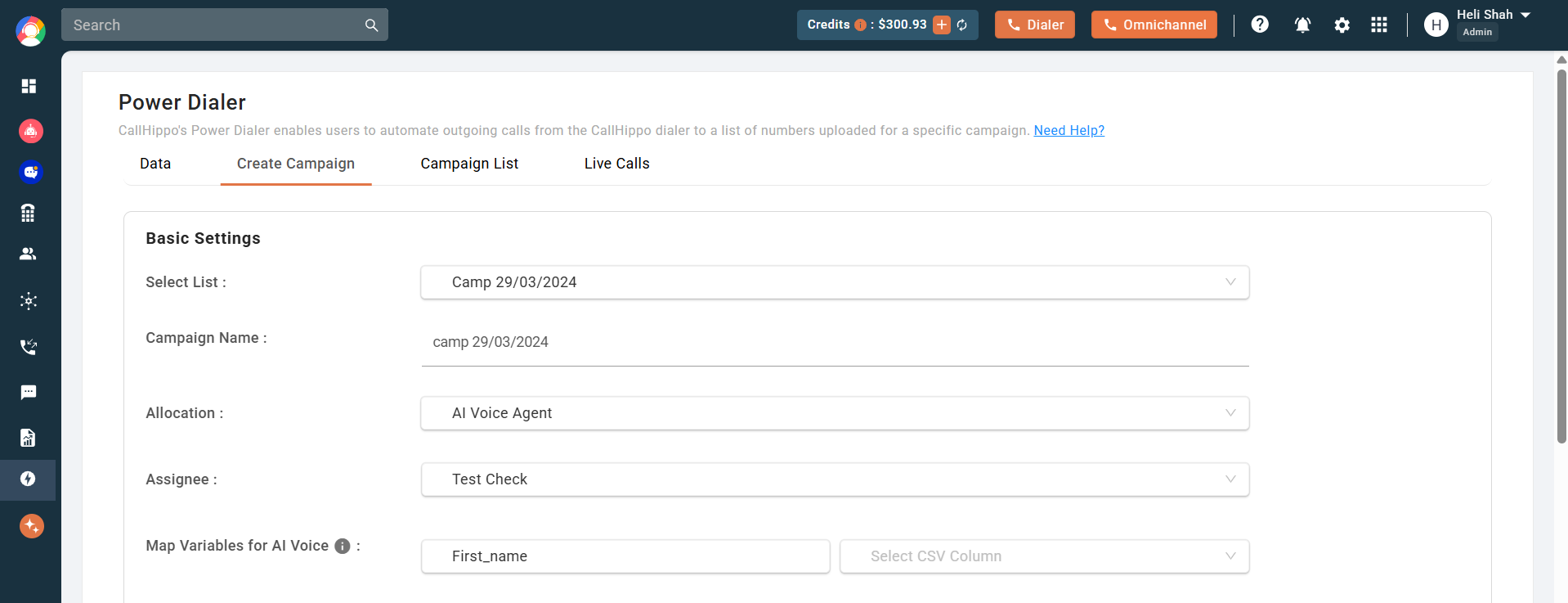Open the SMS messages sidebar icon
Screen dimensions: 1568x603
[29, 392]
